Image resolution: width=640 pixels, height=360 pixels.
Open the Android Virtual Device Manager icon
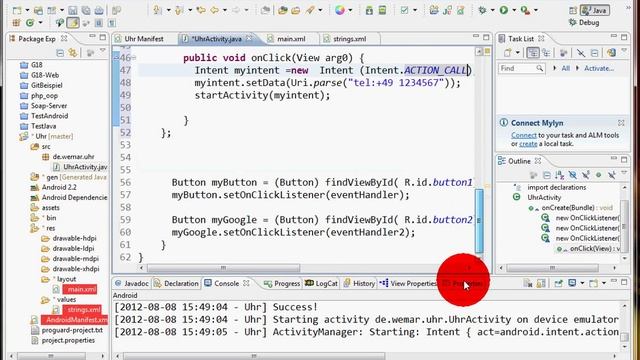pyautogui.click(x=382, y=10)
